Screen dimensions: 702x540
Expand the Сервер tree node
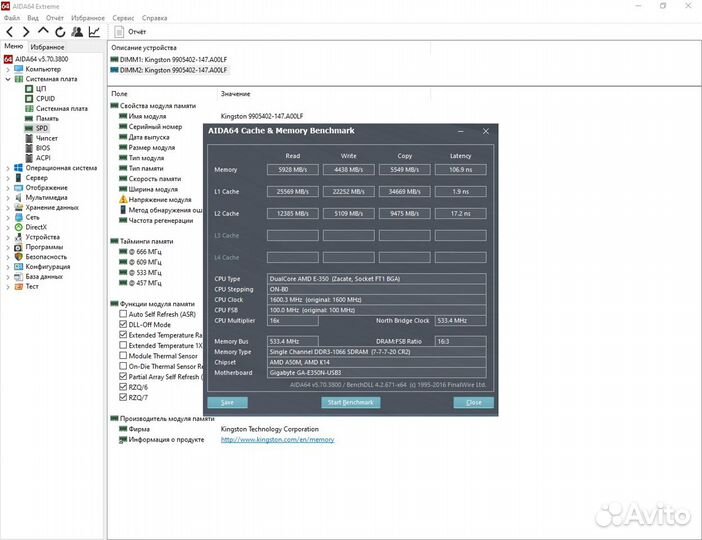click(8, 178)
